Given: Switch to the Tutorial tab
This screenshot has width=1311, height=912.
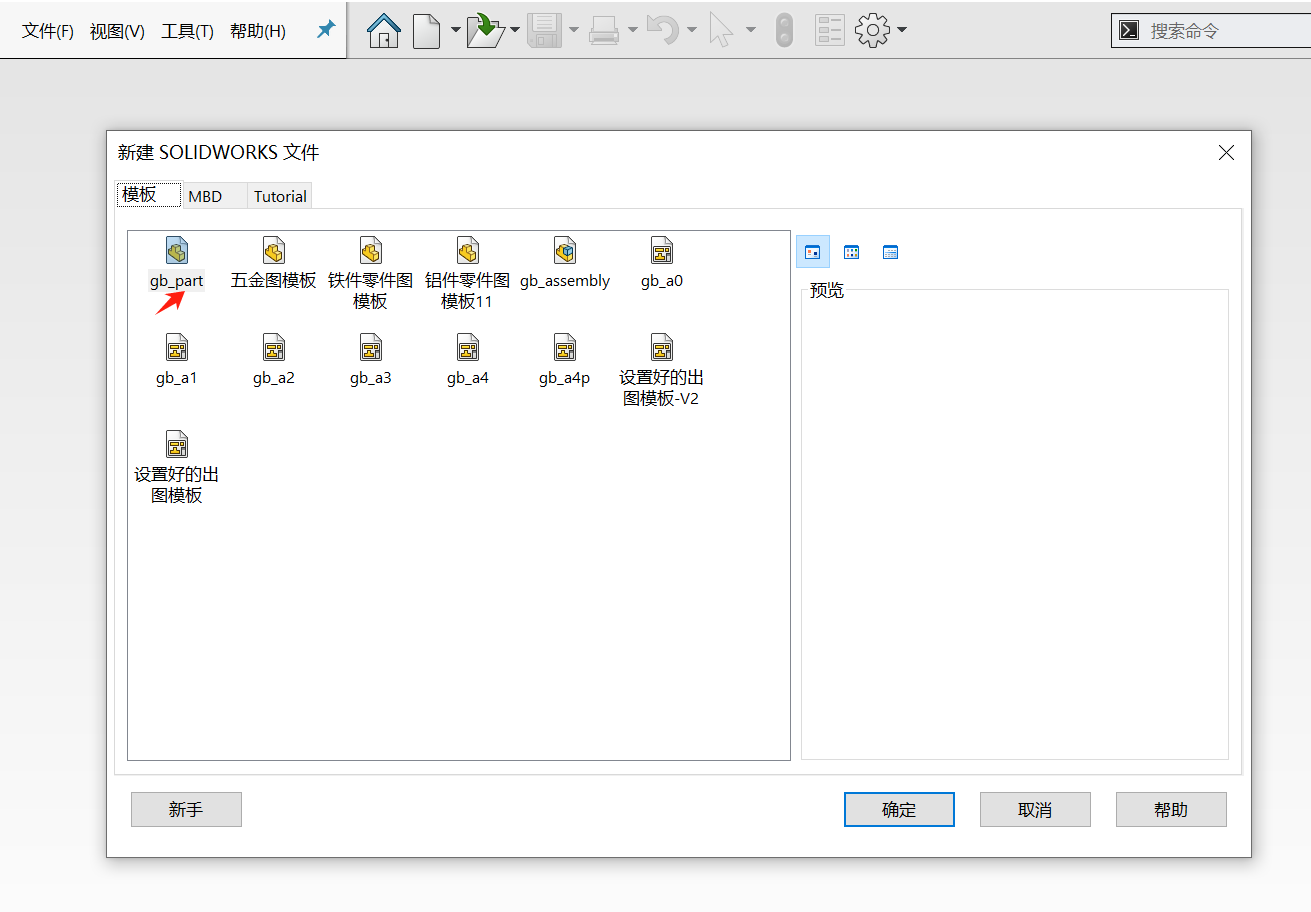Looking at the screenshot, I should (x=280, y=196).
